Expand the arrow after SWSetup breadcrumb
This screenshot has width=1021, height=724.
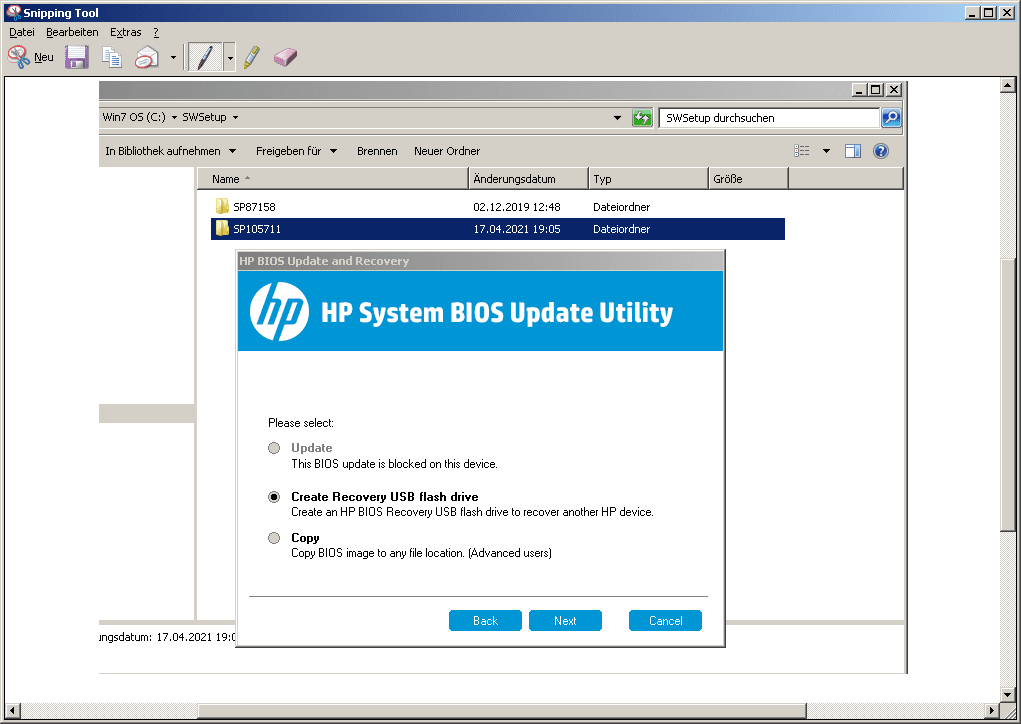(236, 118)
